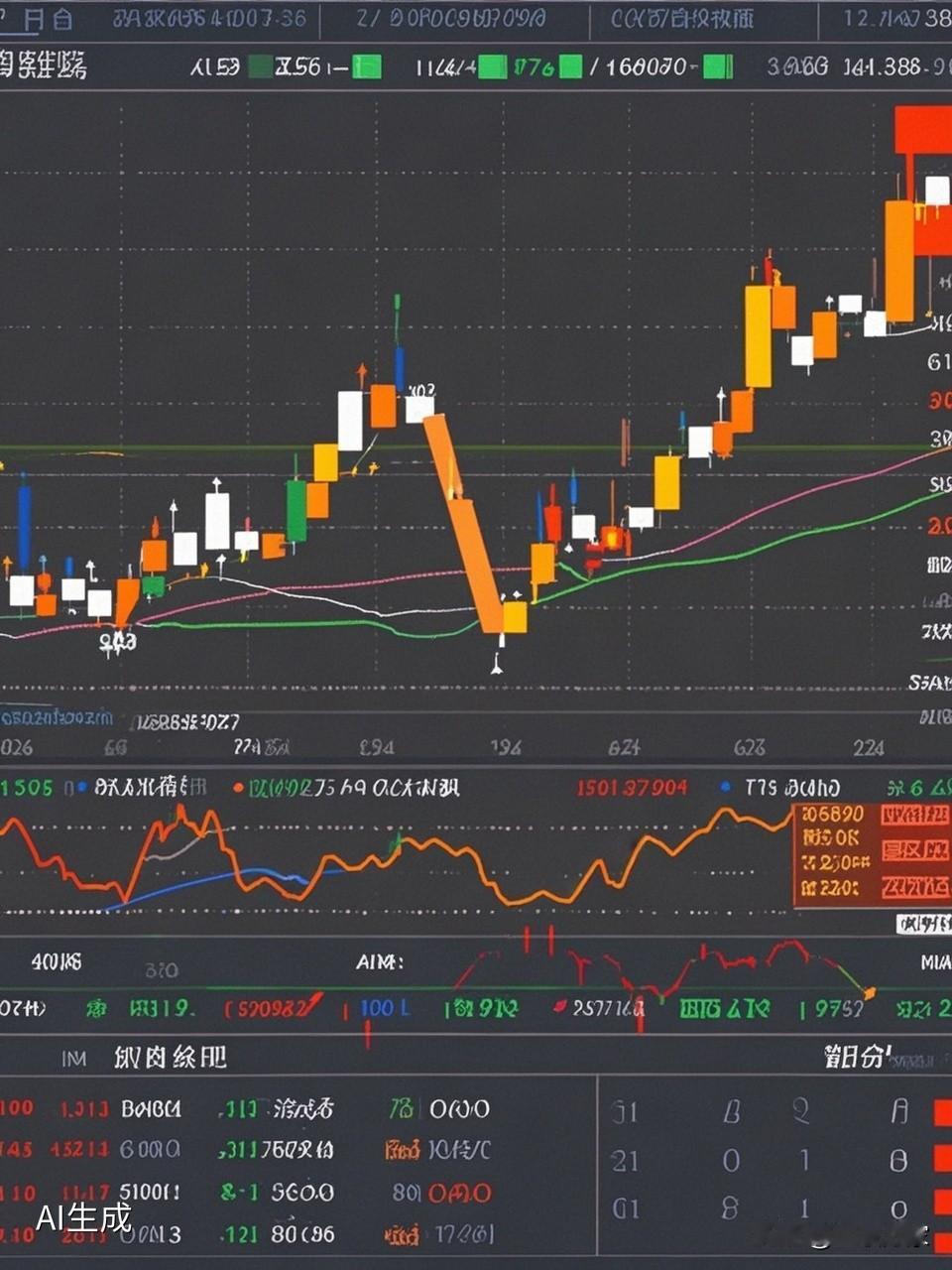Click the '624' label on the time axis
The height and width of the screenshot is (1270, 952).
click(624, 747)
